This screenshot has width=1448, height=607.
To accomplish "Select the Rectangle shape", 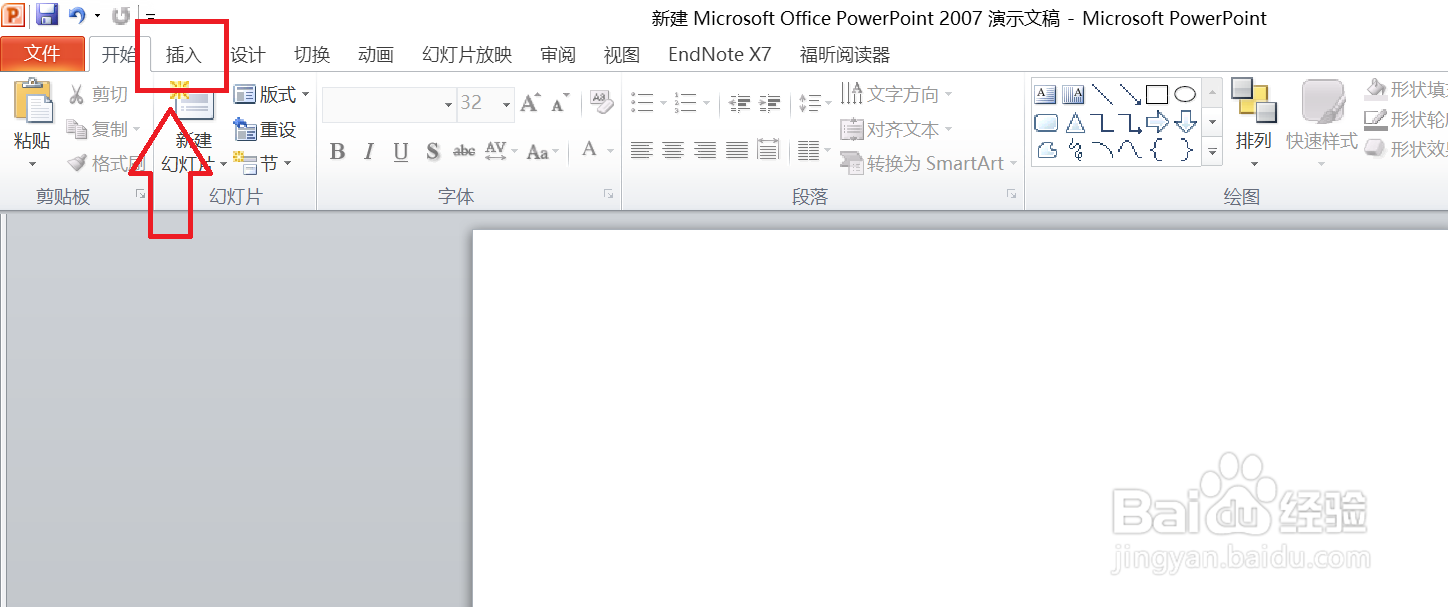I will [1157, 95].
